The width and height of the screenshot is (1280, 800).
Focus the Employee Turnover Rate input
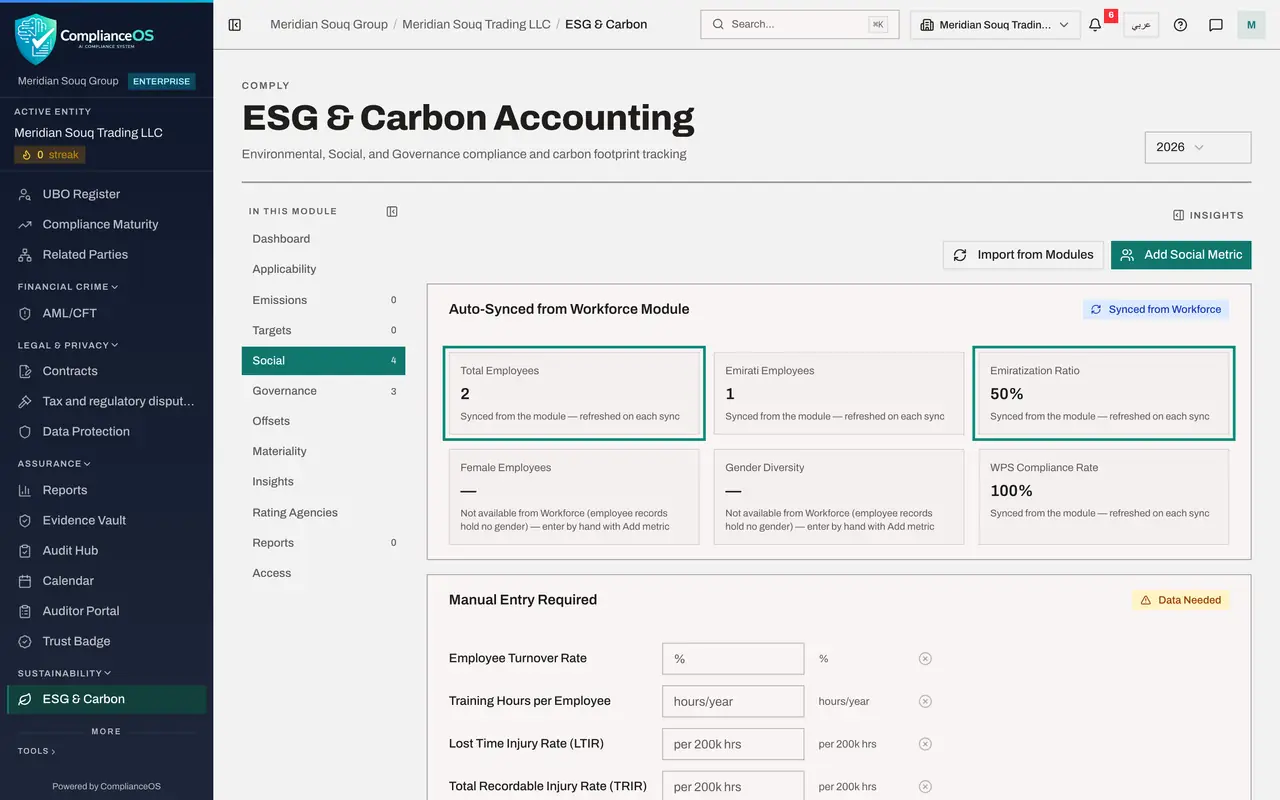coord(733,659)
